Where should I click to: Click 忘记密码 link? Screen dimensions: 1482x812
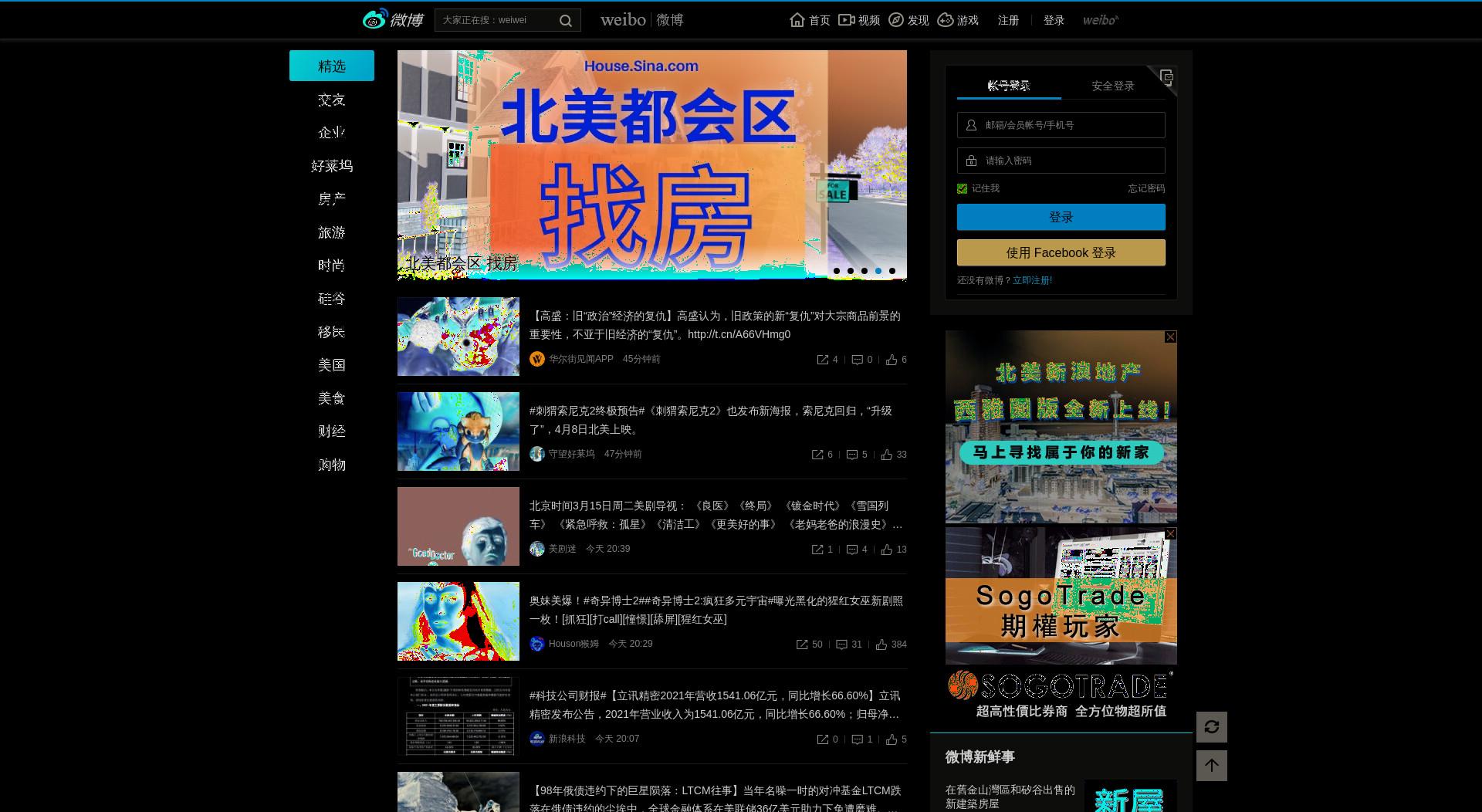[x=1146, y=188]
